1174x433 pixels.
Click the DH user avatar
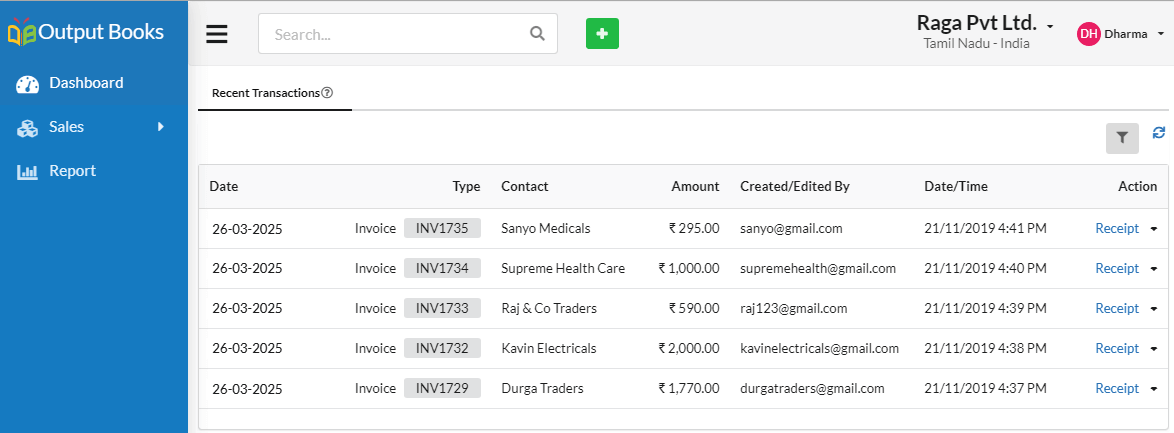coord(1089,34)
